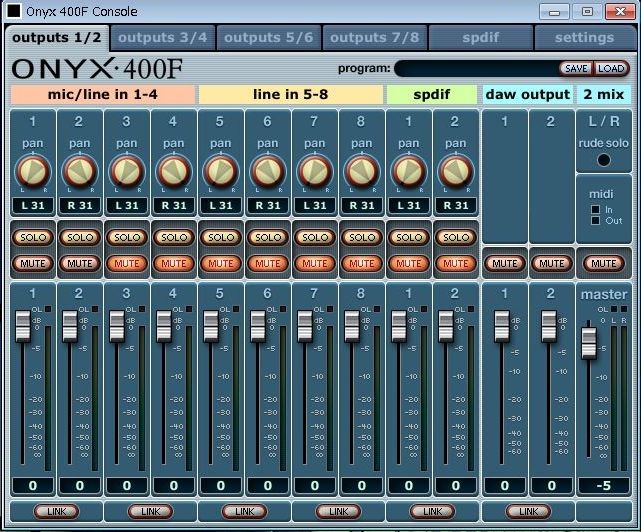Mute the 2 mix master
This screenshot has width=641, height=532.
[x=604, y=263]
